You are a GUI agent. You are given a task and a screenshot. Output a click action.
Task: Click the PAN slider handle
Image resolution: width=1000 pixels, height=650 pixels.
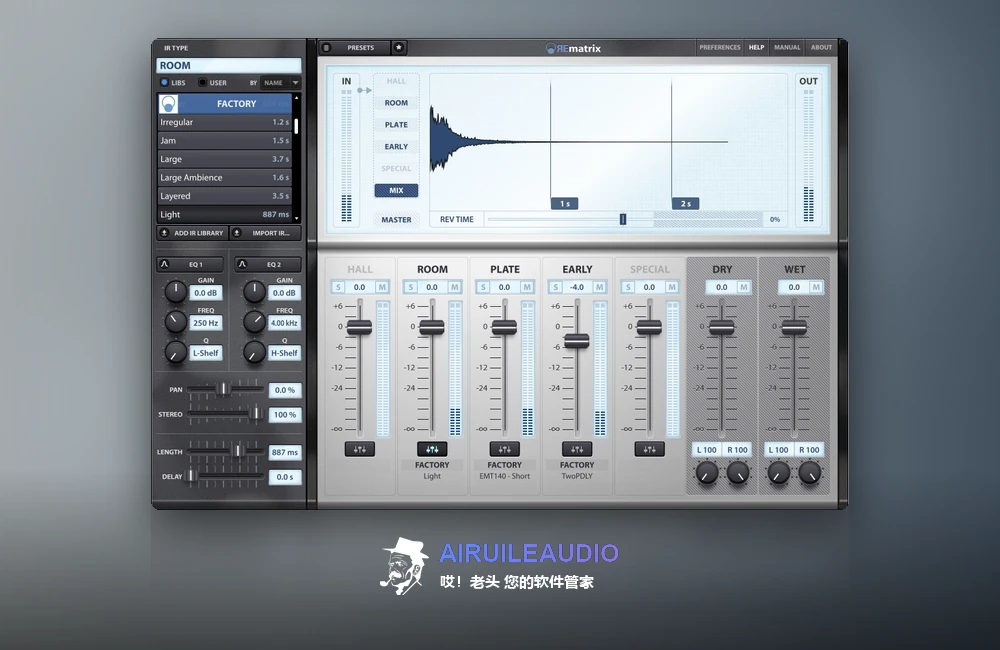tap(223, 389)
